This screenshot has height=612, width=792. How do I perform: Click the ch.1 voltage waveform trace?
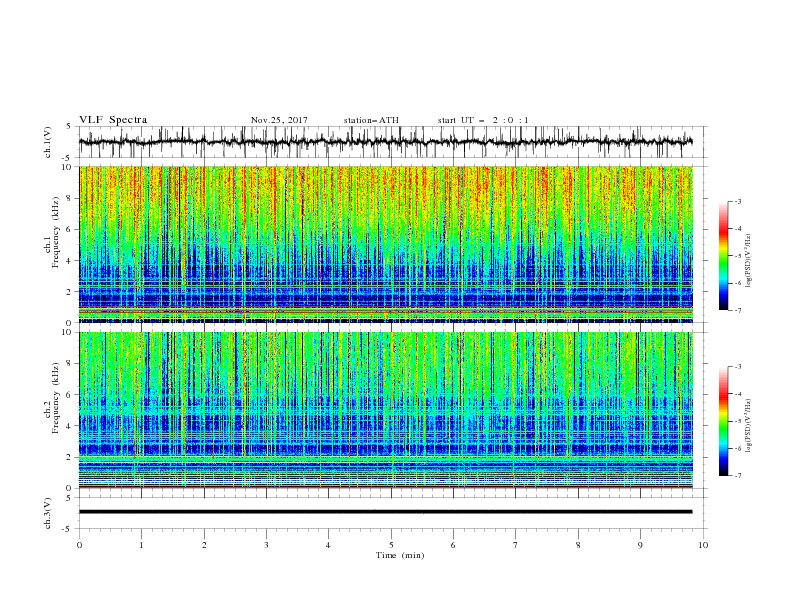click(x=385, y=142)
